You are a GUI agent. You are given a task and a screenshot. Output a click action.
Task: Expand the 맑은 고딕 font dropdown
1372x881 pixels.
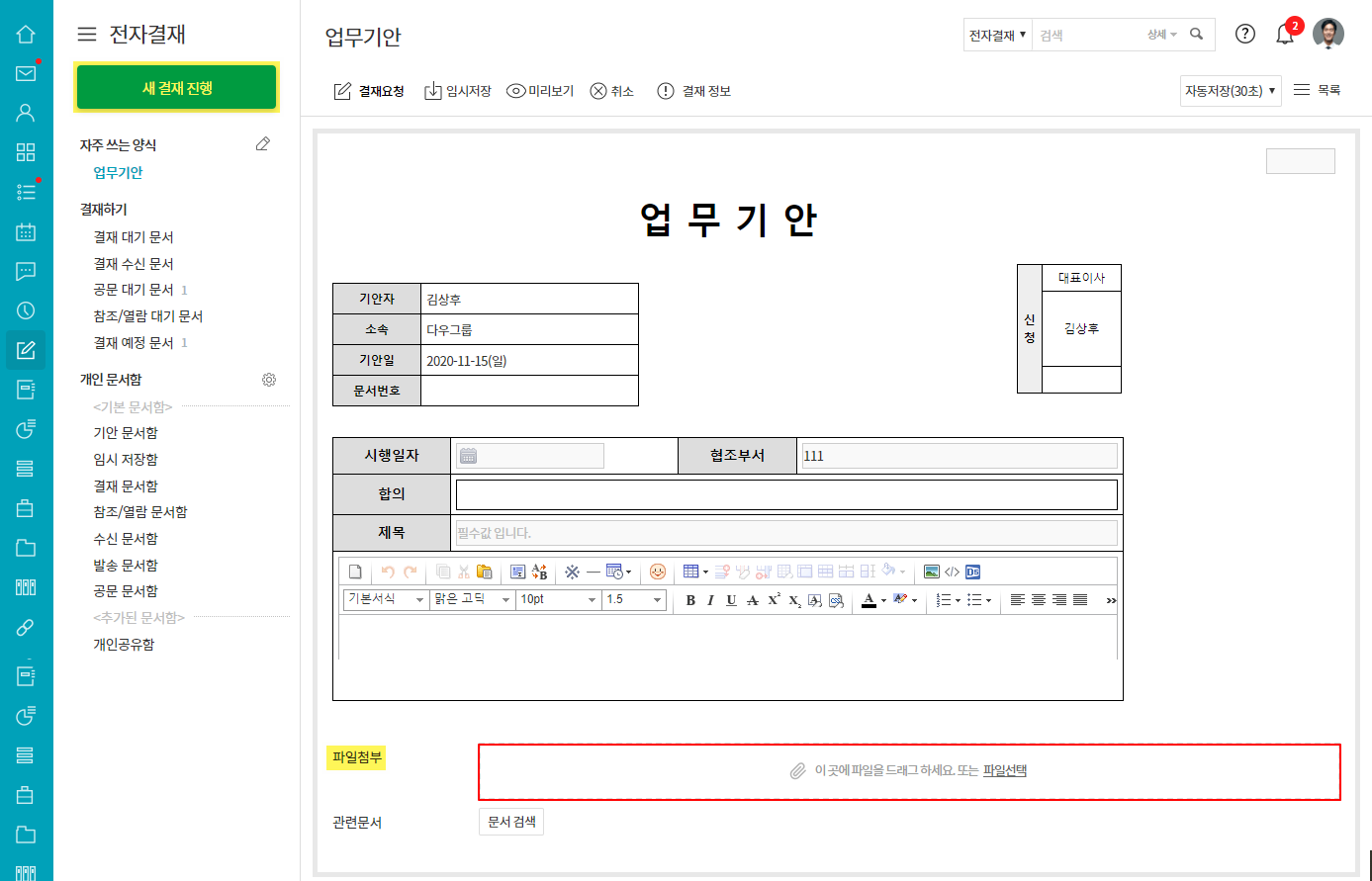coord(472,599)
